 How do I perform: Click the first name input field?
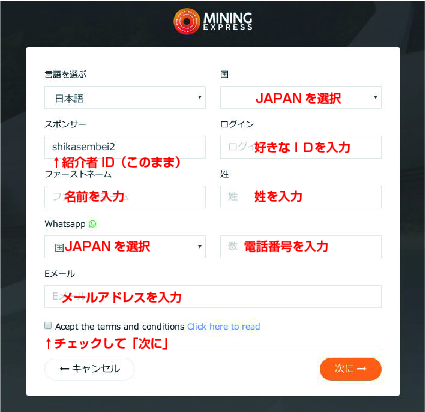(125, 197)
